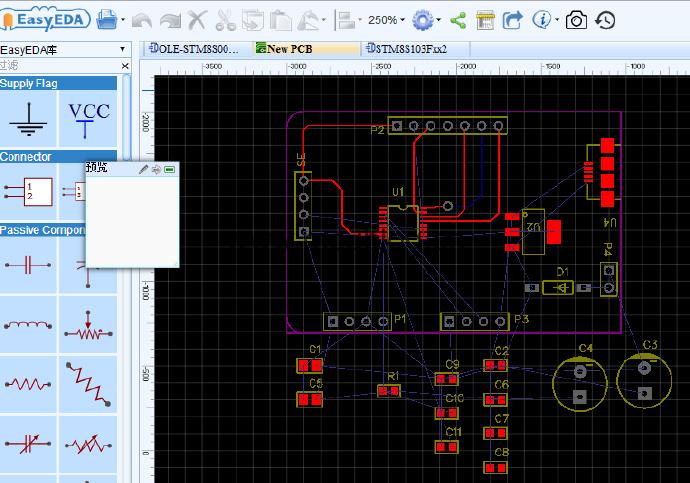Open the gear settings icon
Image resolution: width=690 pixels, height=483 pixels.
(423, 20)
